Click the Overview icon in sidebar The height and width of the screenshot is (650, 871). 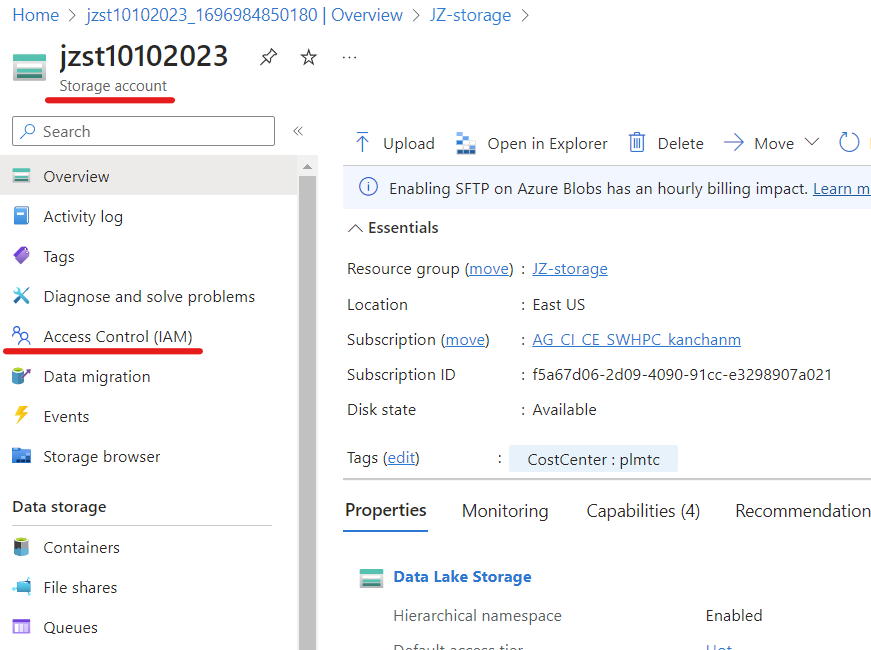tap(21, 176)
